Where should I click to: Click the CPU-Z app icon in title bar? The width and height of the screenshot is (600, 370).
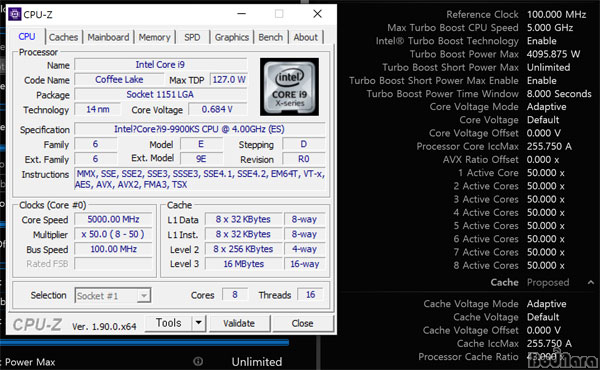pos(15,15)
